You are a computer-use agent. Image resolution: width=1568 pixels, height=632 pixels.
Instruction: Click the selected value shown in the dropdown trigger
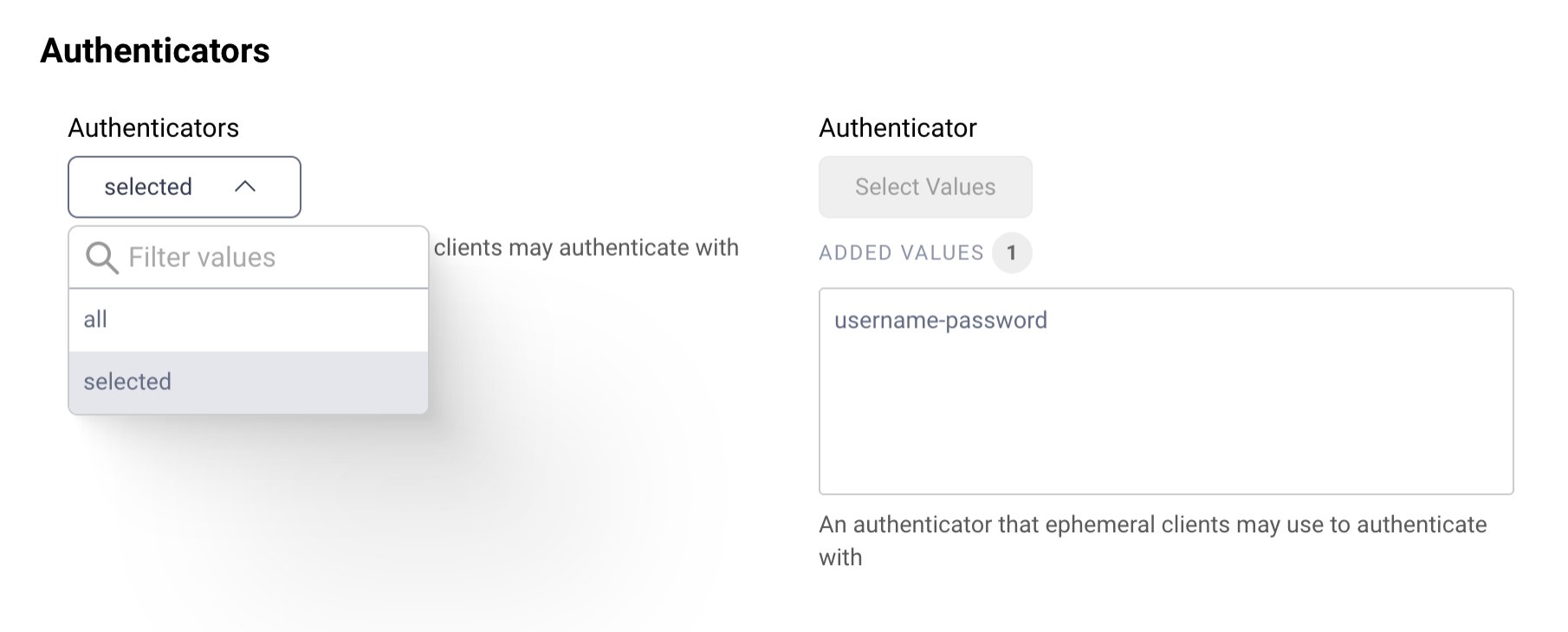(148, 186)
